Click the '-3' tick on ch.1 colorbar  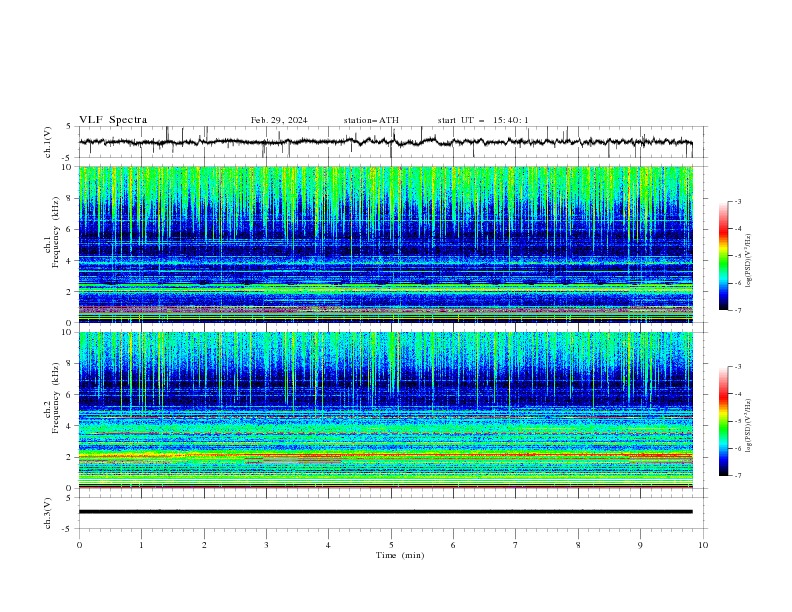[737, 201]
